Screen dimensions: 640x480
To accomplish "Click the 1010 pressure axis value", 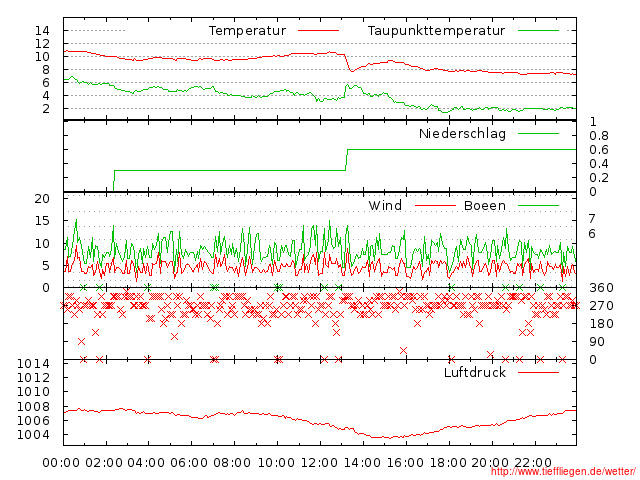I will 33,392.
